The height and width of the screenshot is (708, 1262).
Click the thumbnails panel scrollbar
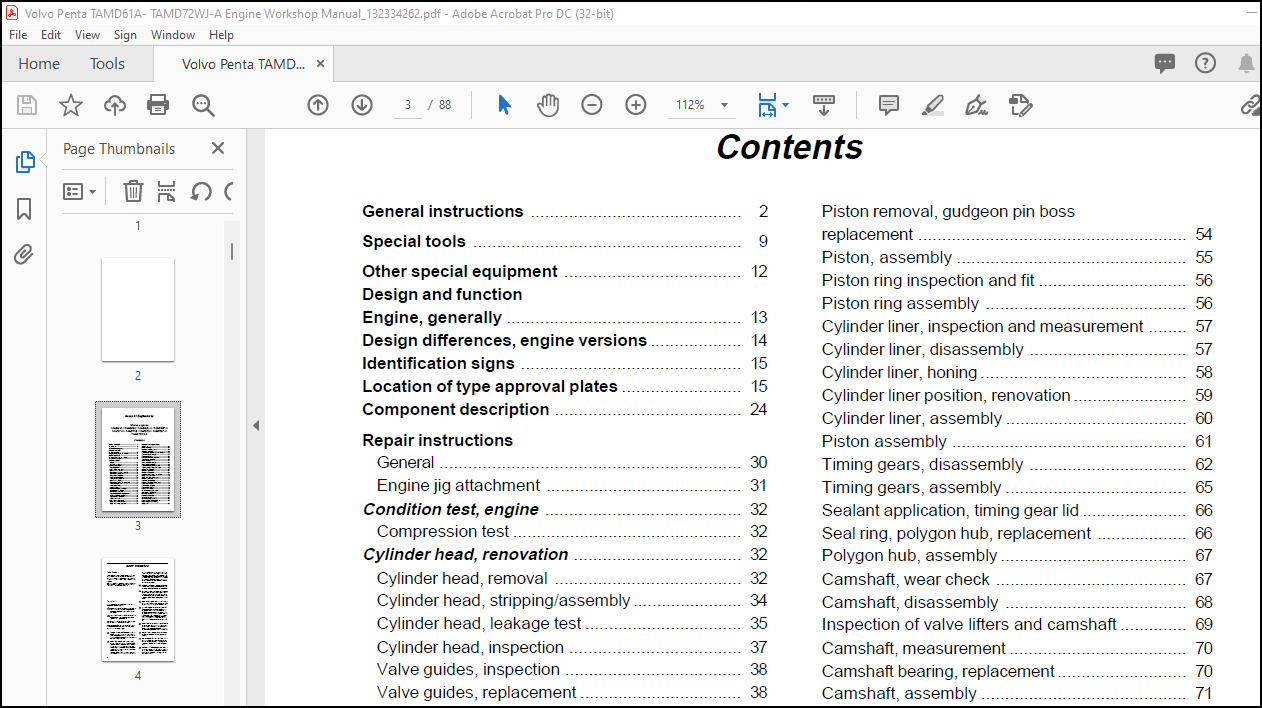[x=233, y=251]
